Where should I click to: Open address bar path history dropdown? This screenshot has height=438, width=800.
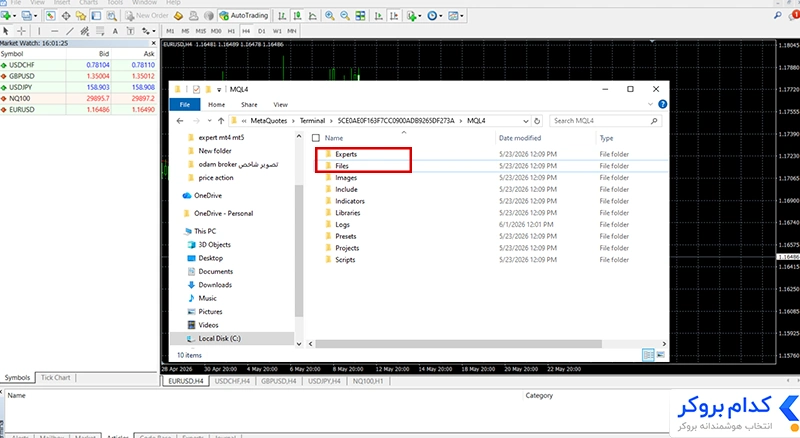click(526, 121)
